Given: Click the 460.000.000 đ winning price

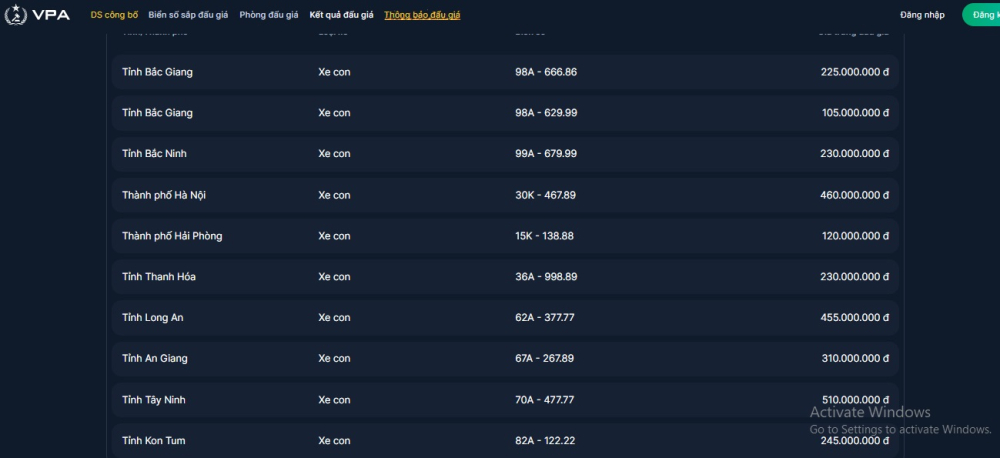Looking at the screenshot, I should tap(855, 195).
